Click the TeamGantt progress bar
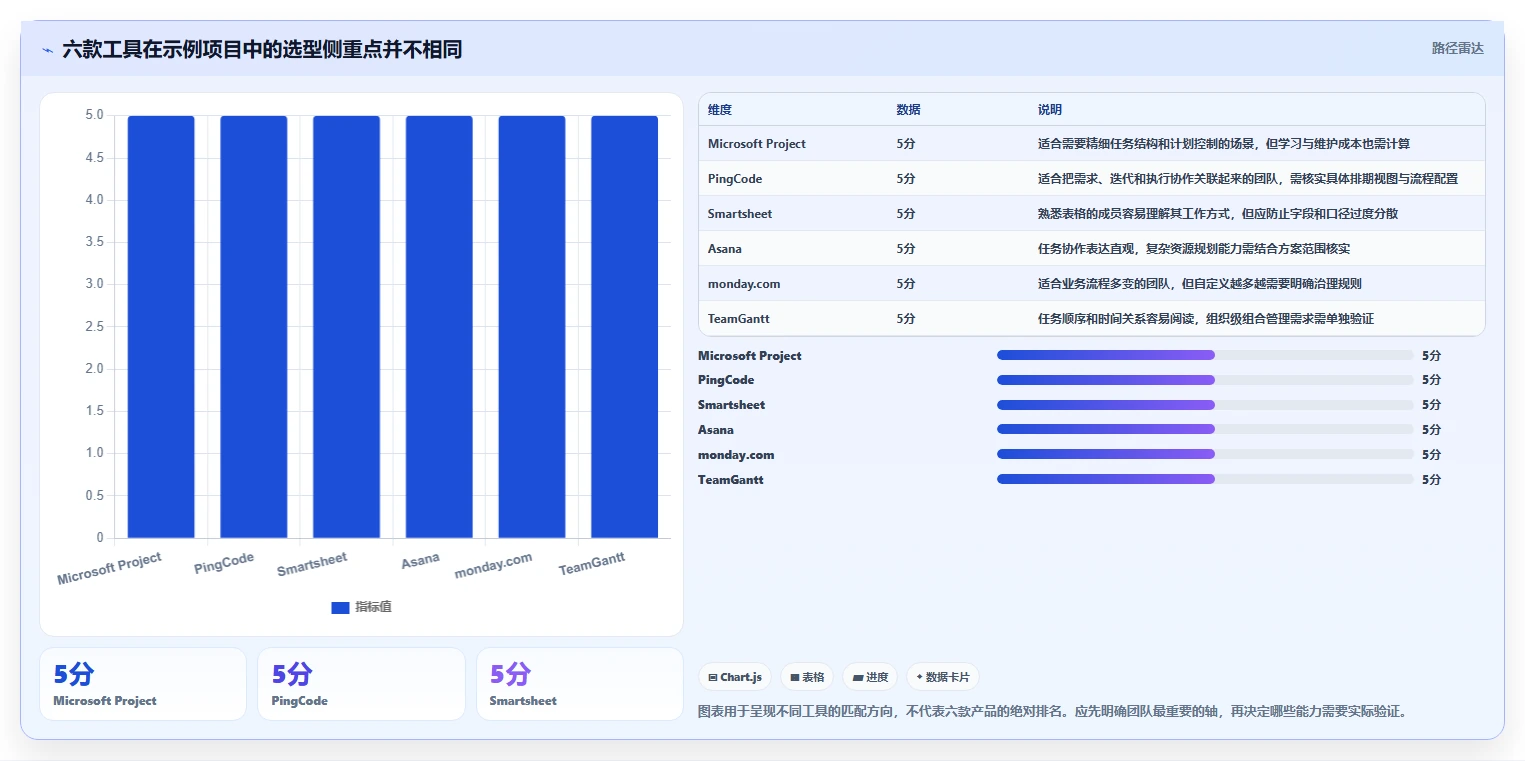1525x761 pixels. pos(1205,480)
